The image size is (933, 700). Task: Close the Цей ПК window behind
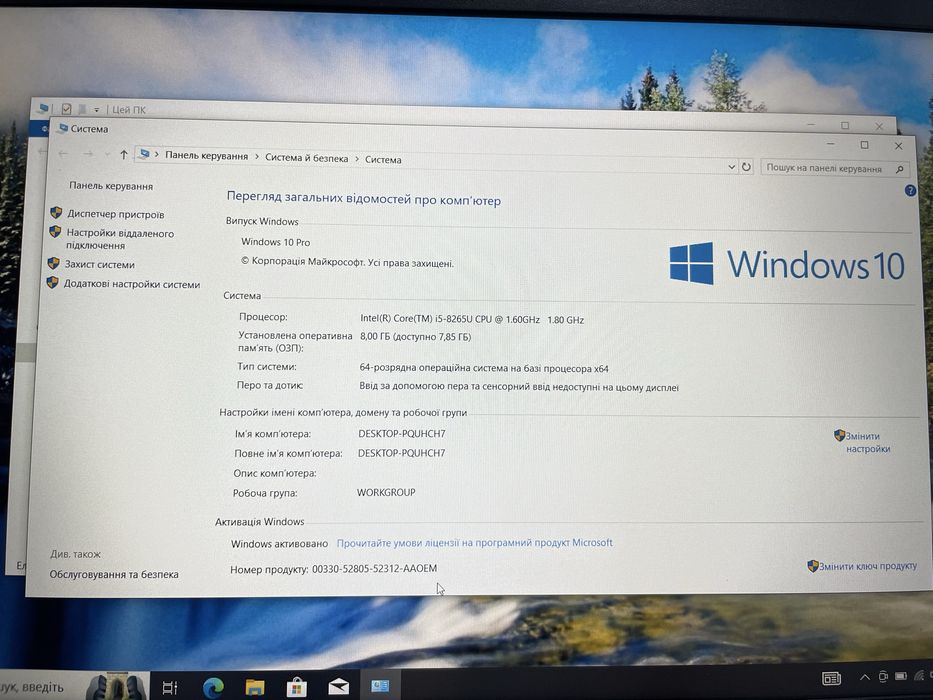pos(879,126)
